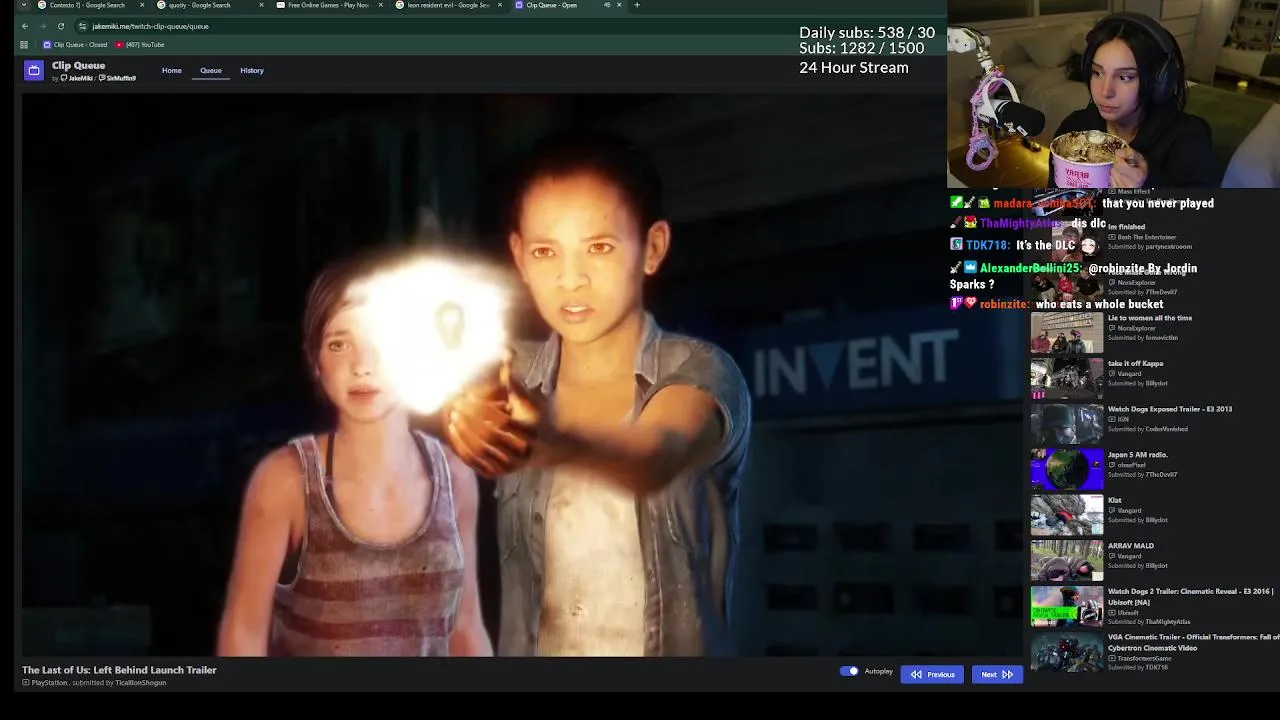
Task: Select 'take it off Kappa' clip thumbnail
Action: coord(1067,378)
